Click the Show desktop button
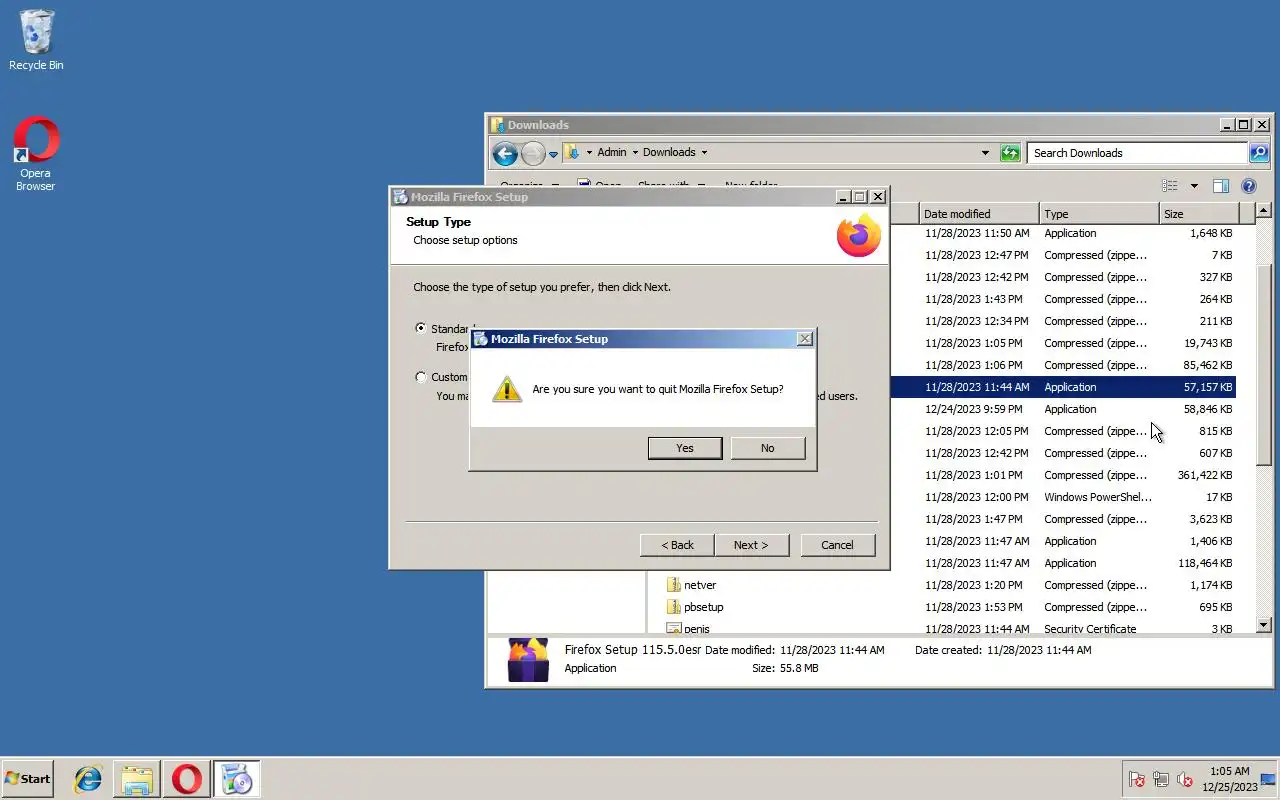Image resolution: width=1280 pixels, height=800 pixels. (1269, 779)
